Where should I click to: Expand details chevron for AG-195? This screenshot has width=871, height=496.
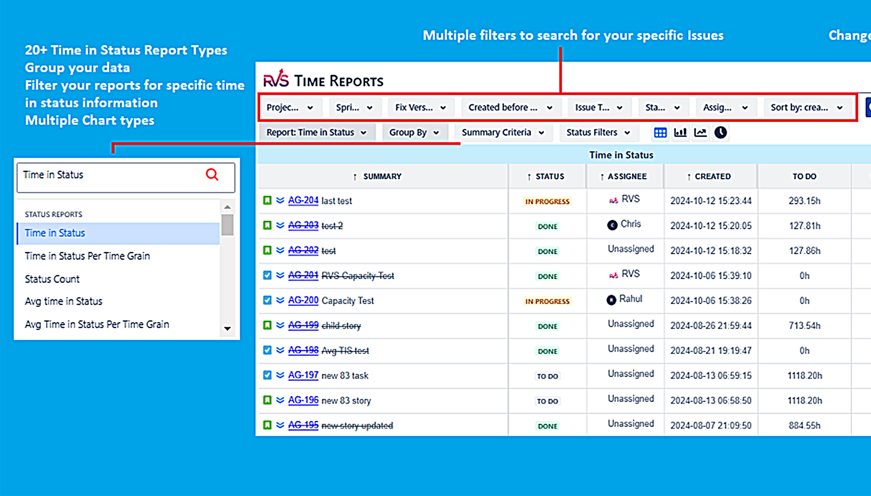click(280, 425)
